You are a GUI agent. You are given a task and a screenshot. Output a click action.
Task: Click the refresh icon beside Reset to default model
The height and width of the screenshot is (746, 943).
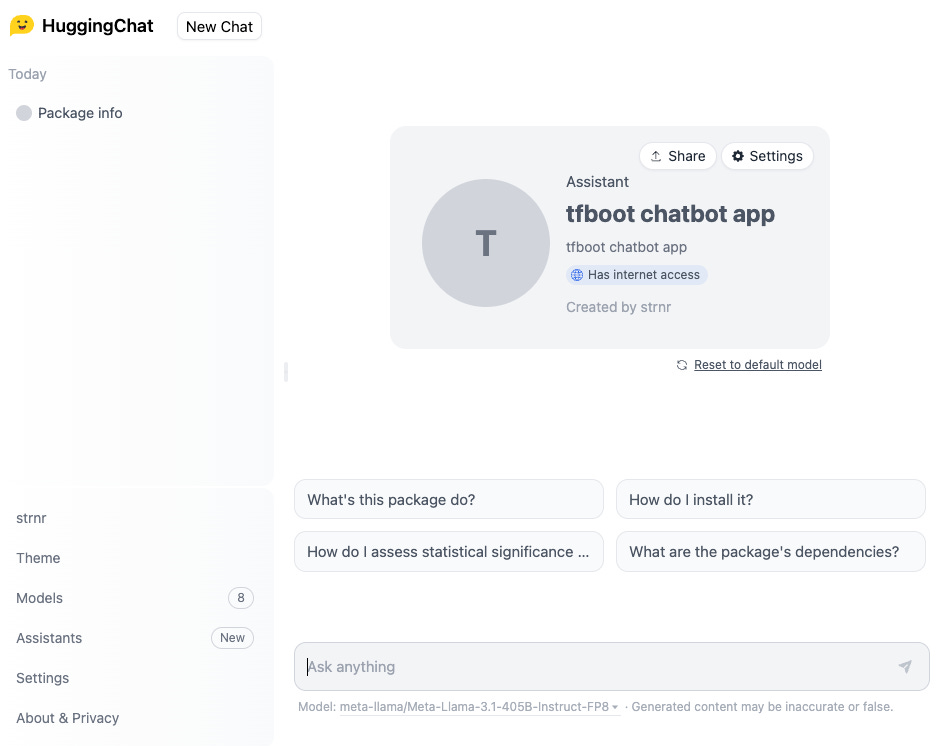point(681,365)
